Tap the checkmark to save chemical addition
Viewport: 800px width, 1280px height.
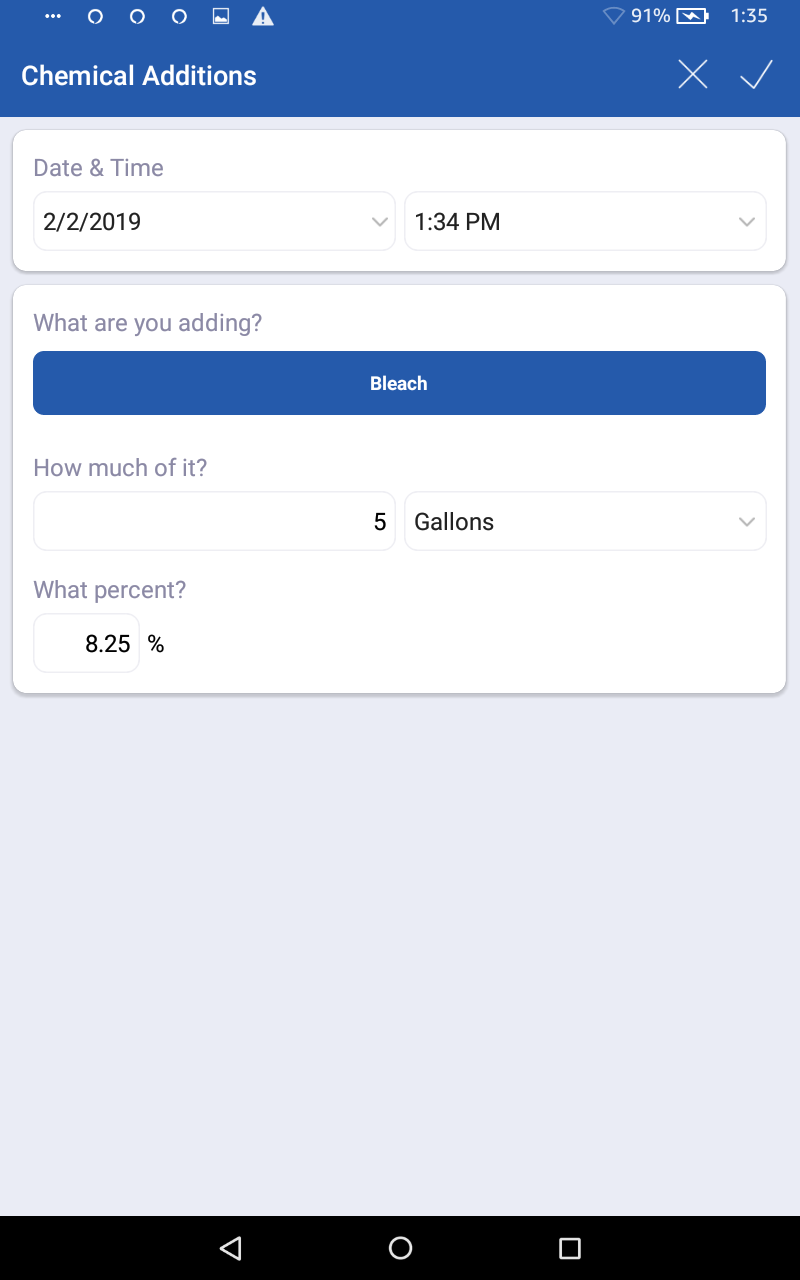[756, 75]
